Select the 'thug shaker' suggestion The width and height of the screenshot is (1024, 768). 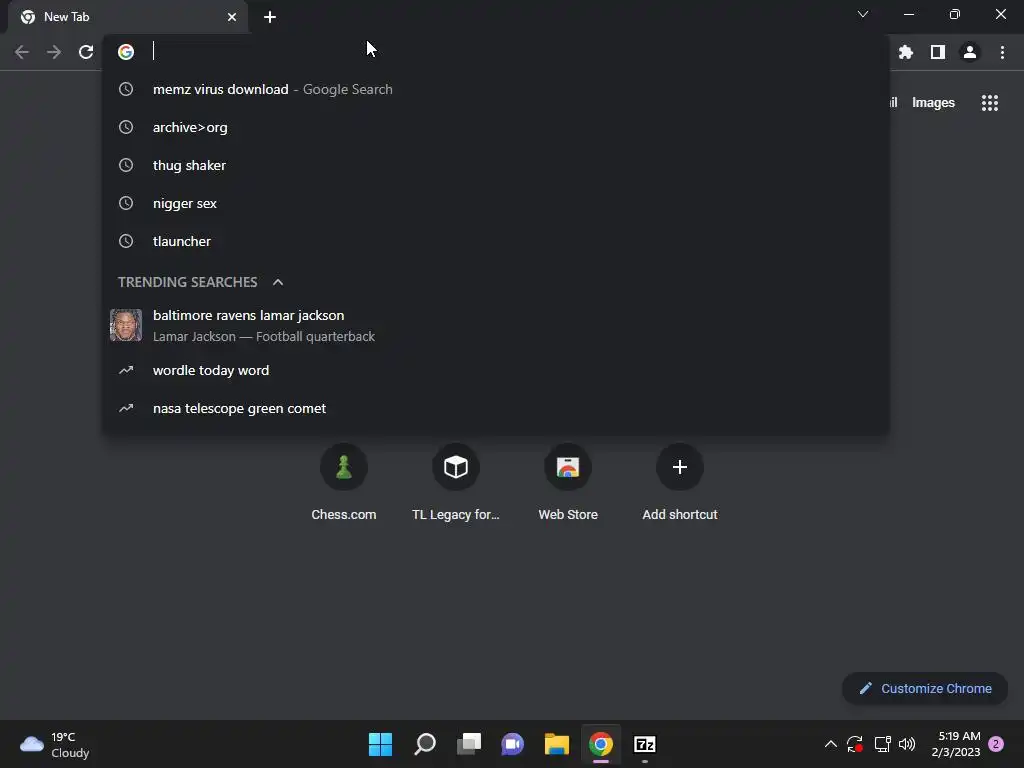[496, 165]
